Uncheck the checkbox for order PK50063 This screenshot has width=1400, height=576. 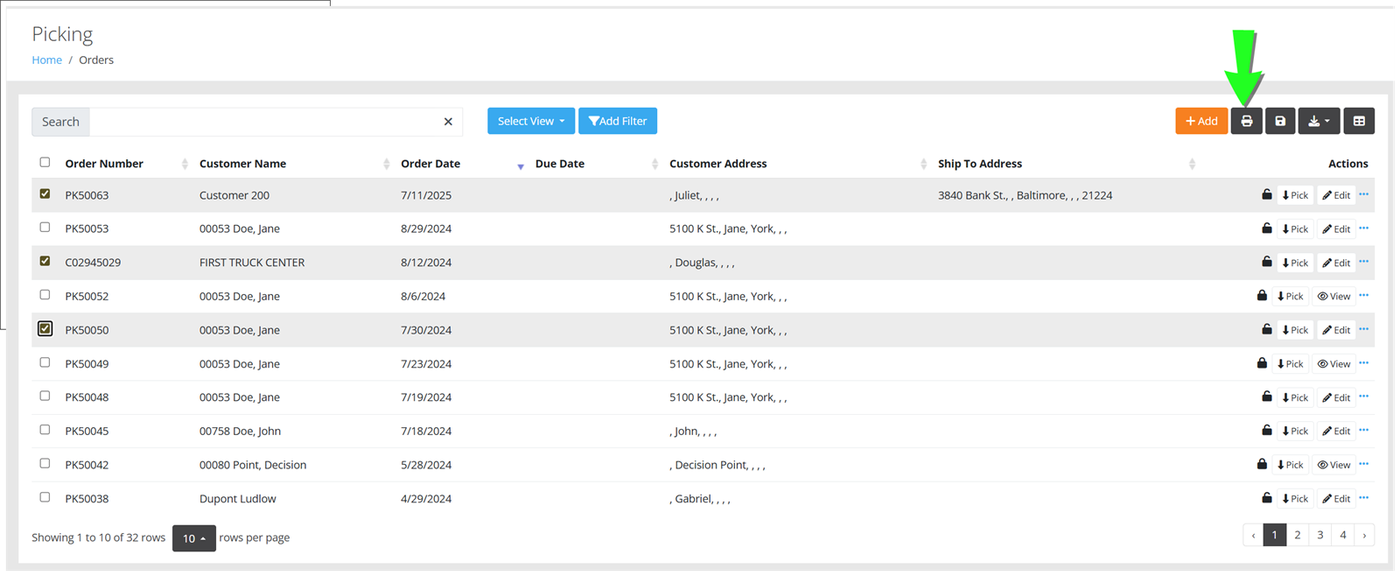click(44, 194)
